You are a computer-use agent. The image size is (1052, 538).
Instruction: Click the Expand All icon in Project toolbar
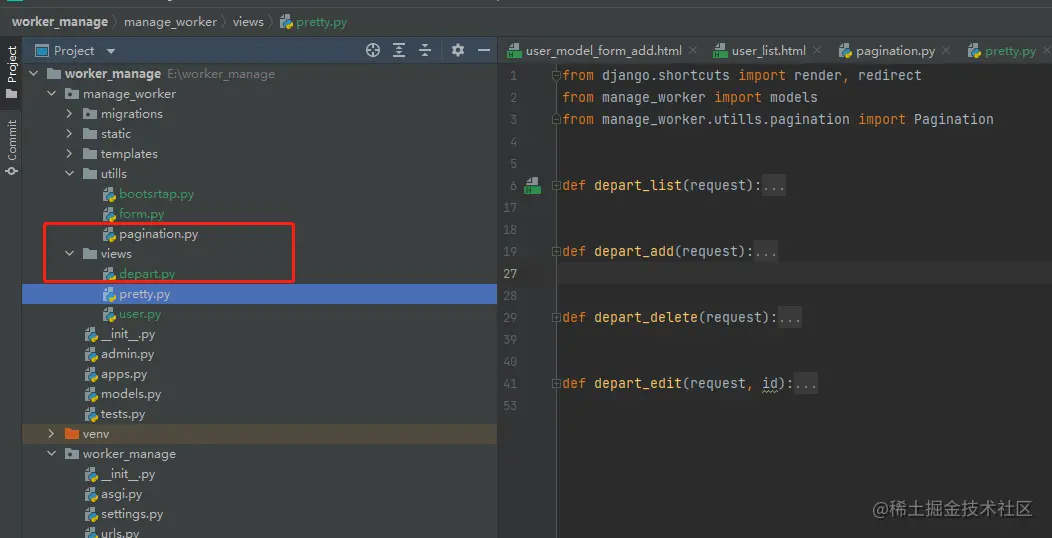tap(399, 50)
